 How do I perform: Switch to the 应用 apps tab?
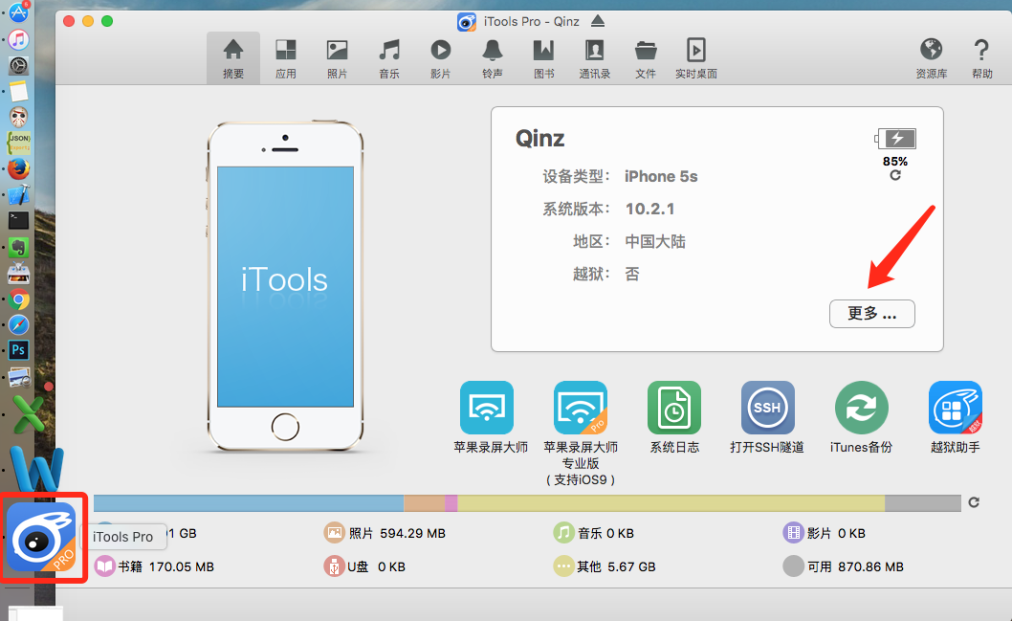(285, 58)
